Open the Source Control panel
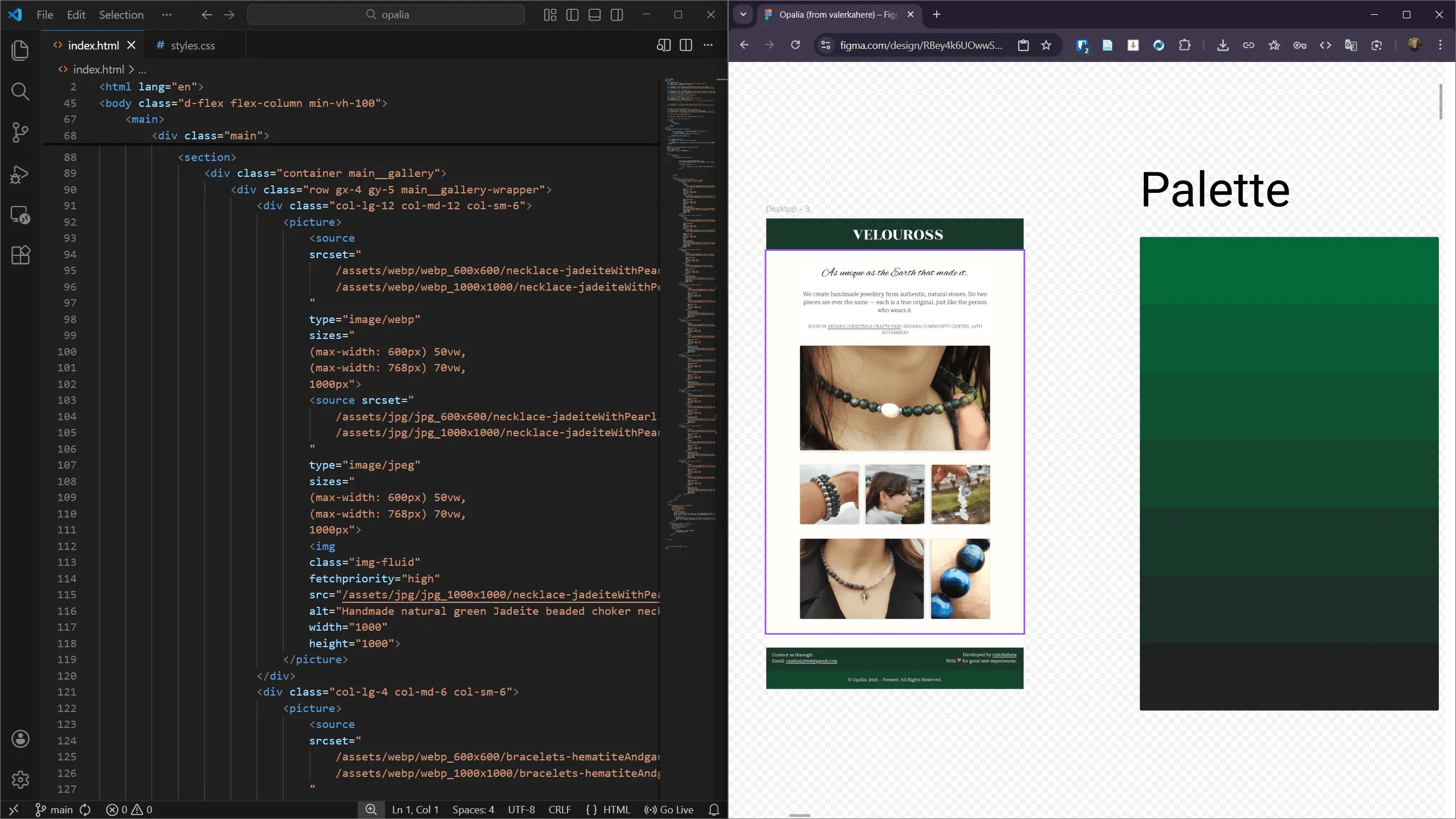 click(20, 132)
